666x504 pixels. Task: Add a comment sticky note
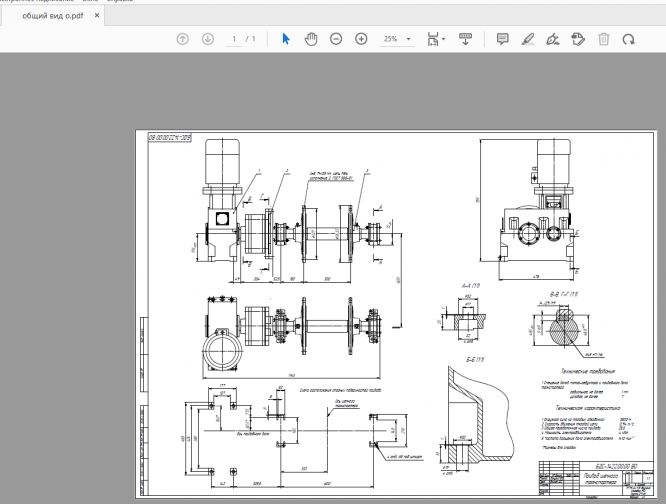tap(502, 39)
